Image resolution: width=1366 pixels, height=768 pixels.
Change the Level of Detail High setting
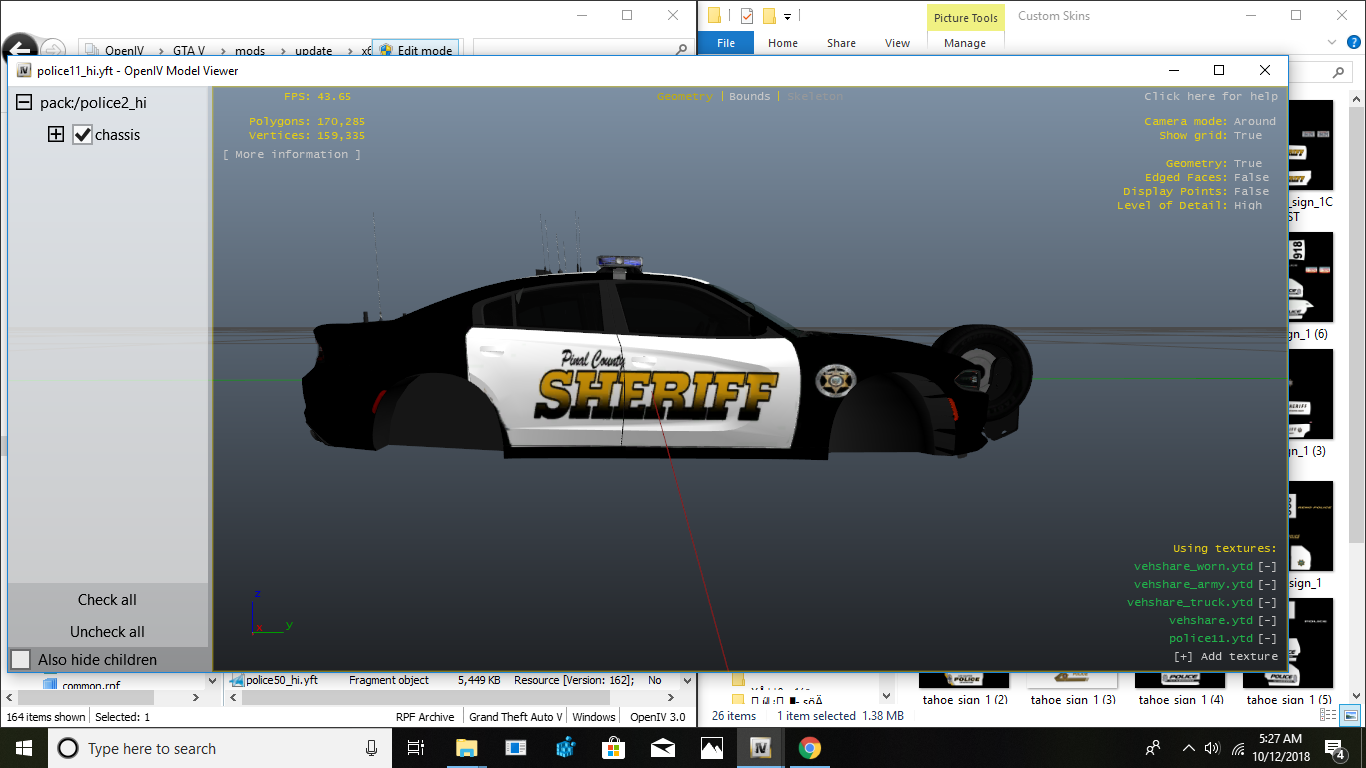coord(1248,206)
